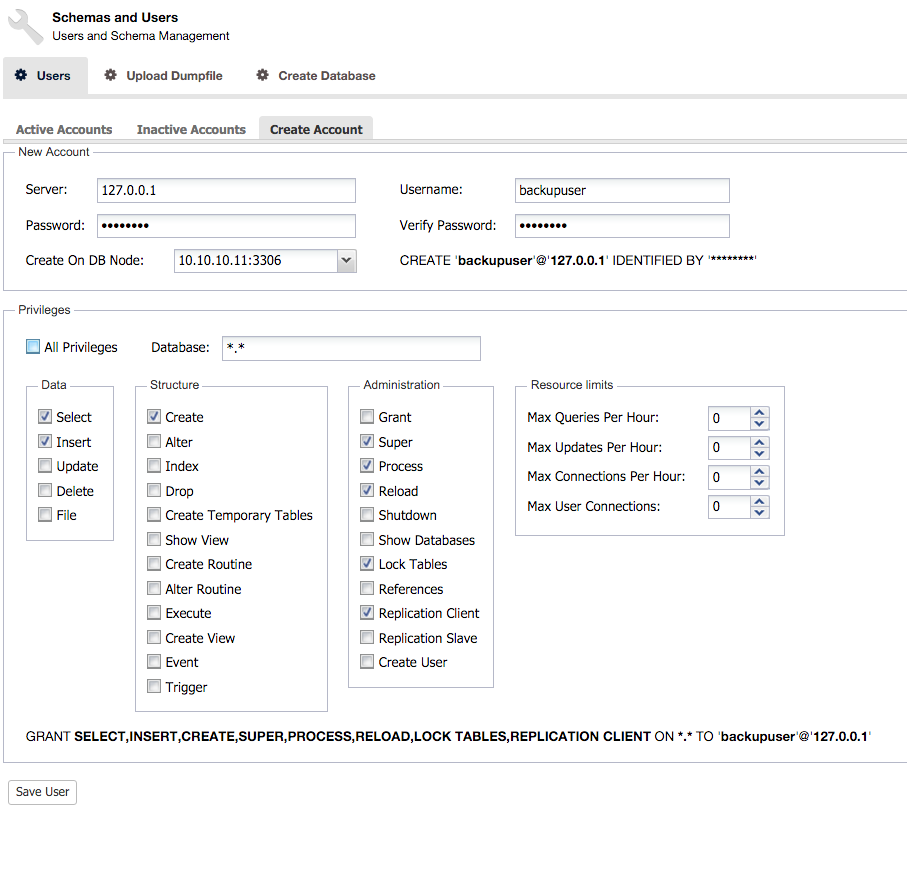Check the Alter Routine privilege

[x=153, y=588]
